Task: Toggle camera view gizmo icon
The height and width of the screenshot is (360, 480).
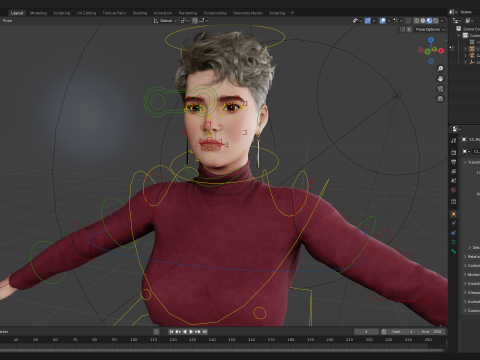Action: coord(440,89)
